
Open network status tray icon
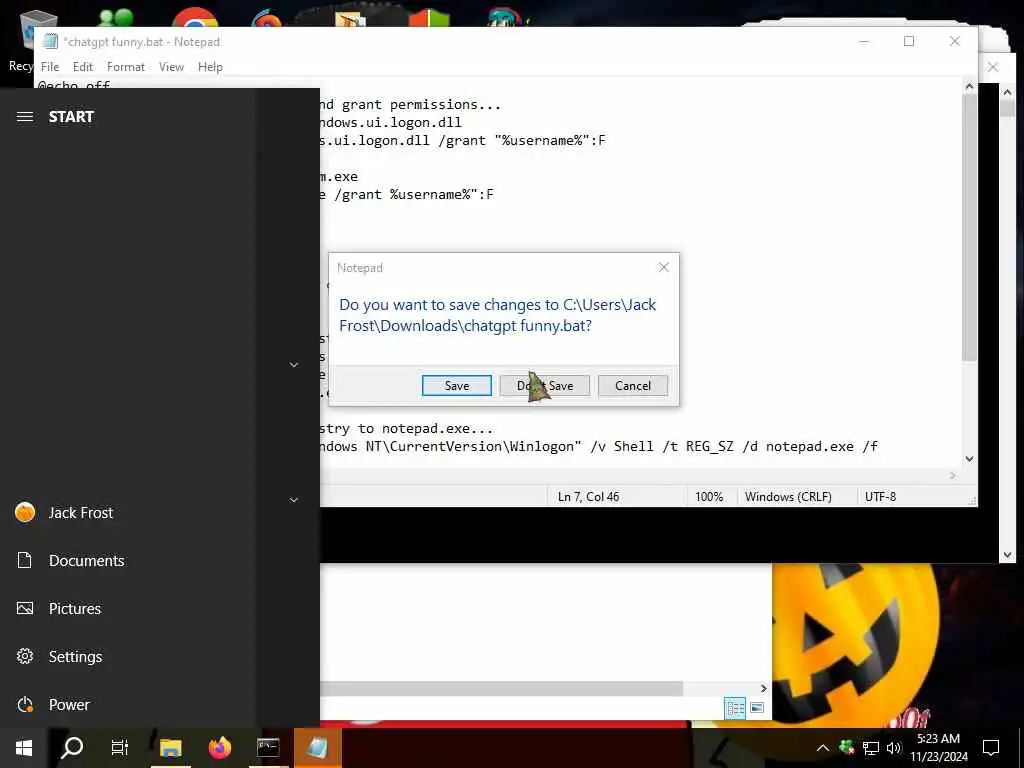pyautogui.click(x=871, y=748)
